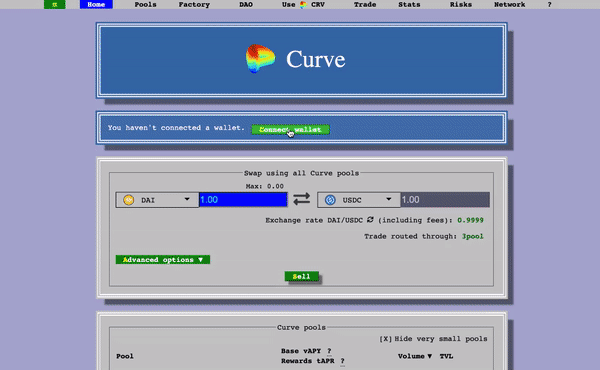Open the 3pool route link
Viewport: 600px width, 370px height.
pos(473,236)
